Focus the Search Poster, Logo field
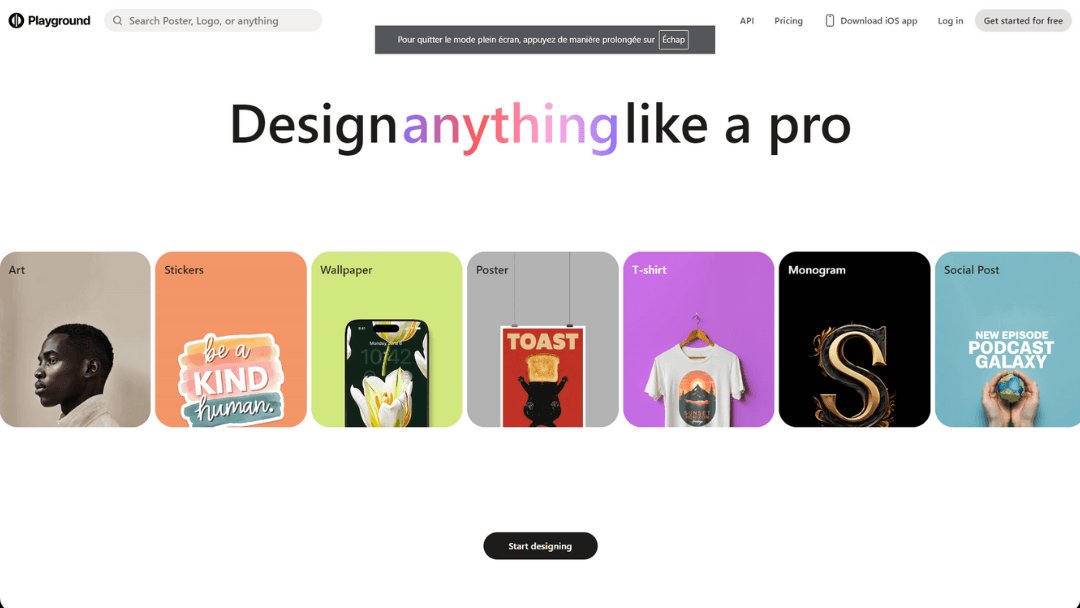 (x=213, y=21)
